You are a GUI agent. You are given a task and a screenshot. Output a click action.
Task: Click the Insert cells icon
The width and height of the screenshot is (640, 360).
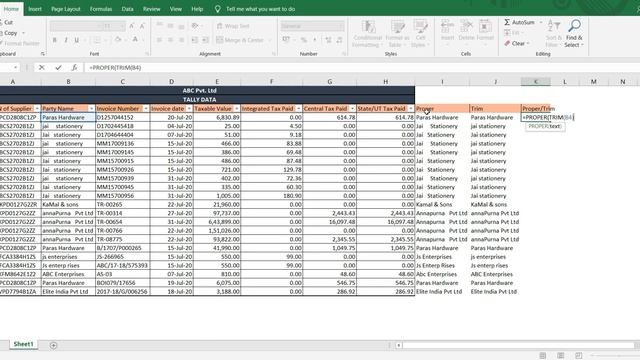click(x=447, y=26)
